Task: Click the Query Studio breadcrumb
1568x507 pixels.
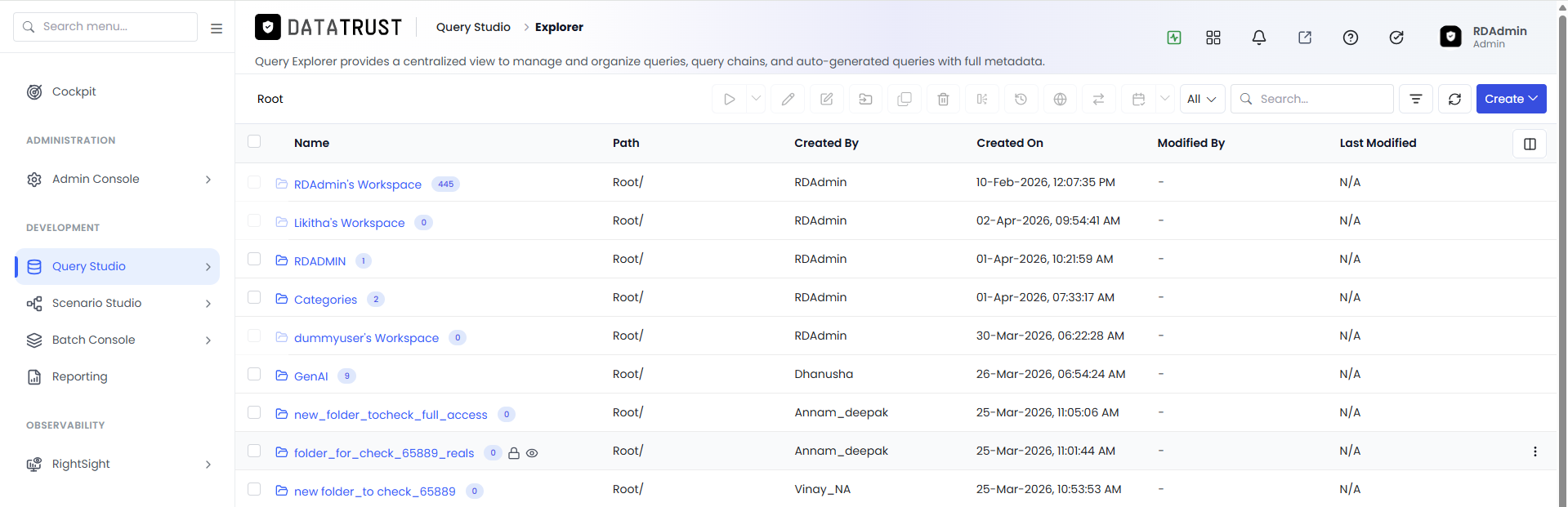Action: coord(473,27)
